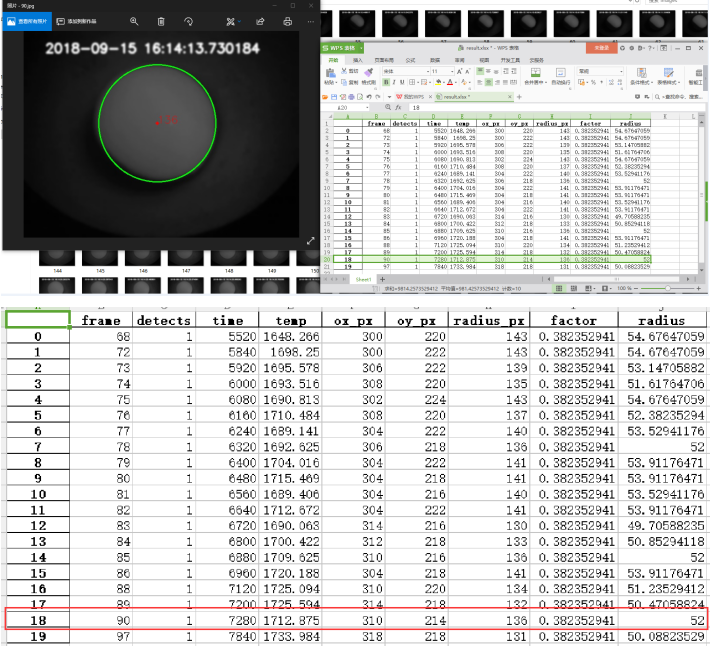Toggle Wrap Text (自动换行) in WPS
The width and height of the screenshot is (711, 648).
click(x=560, y=75)
